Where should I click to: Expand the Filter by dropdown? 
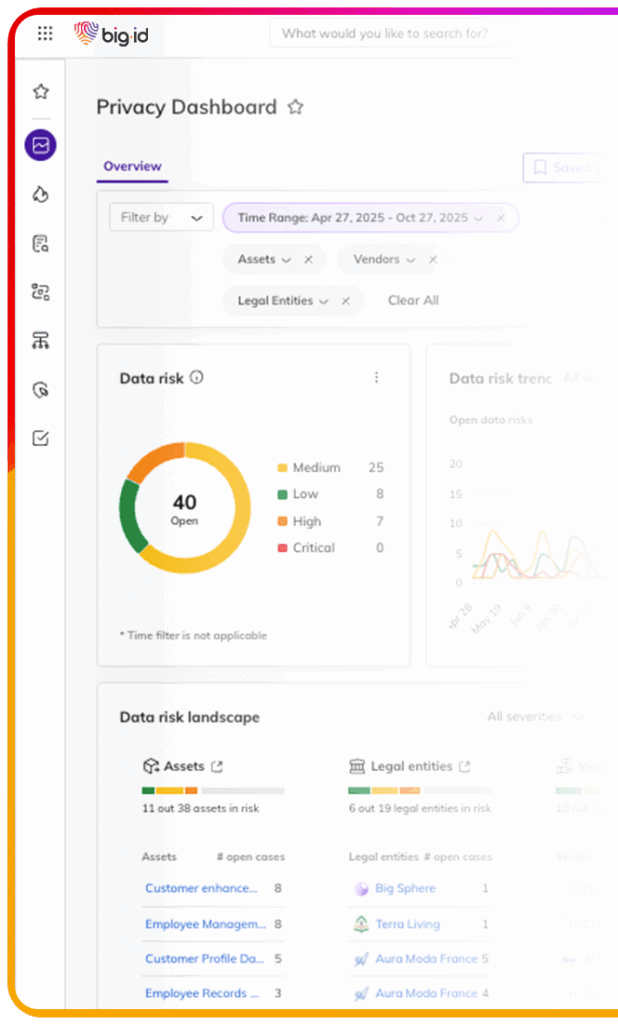pos(161,218)
